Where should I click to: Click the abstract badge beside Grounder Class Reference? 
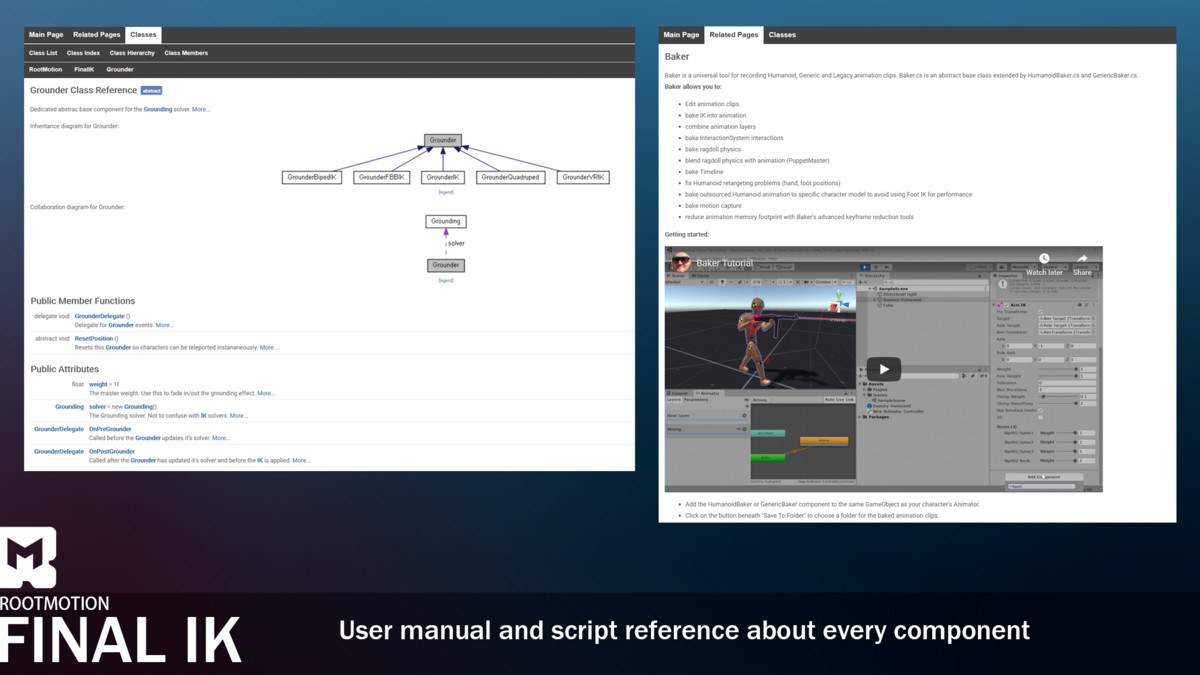[151, 90]
